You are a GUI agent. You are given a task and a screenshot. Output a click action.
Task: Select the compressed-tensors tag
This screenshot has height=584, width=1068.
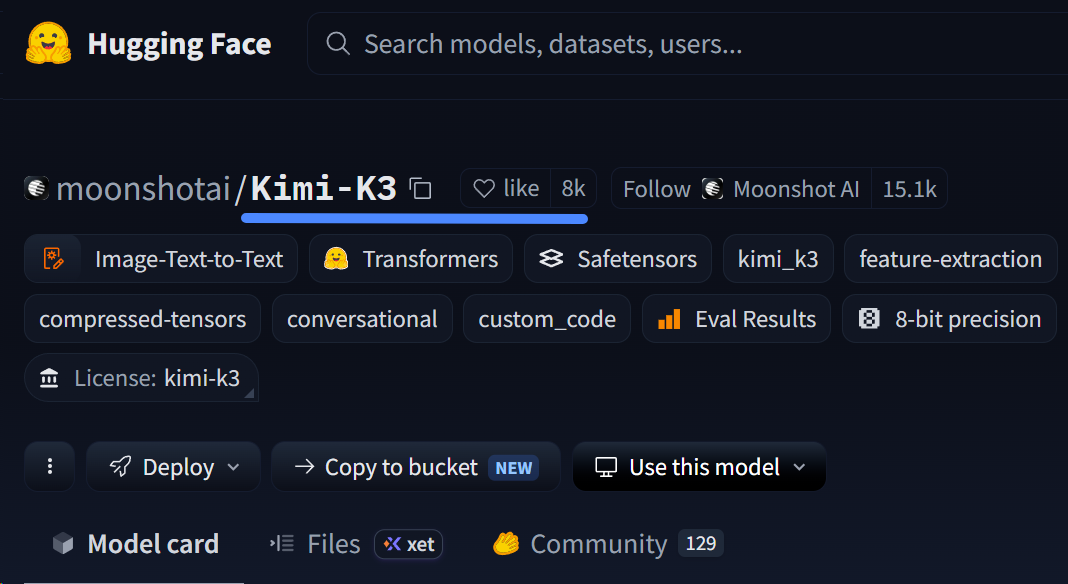(x=142, y=319)
